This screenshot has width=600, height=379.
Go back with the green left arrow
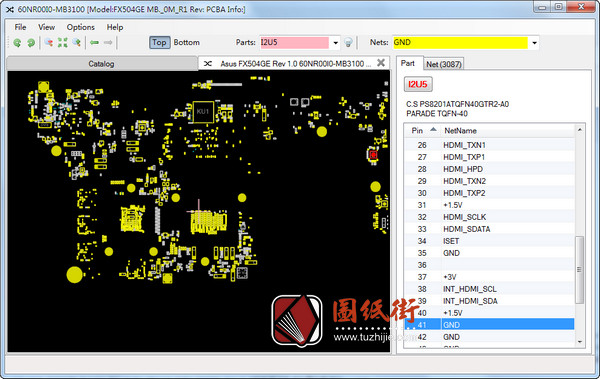coord(94,42)
